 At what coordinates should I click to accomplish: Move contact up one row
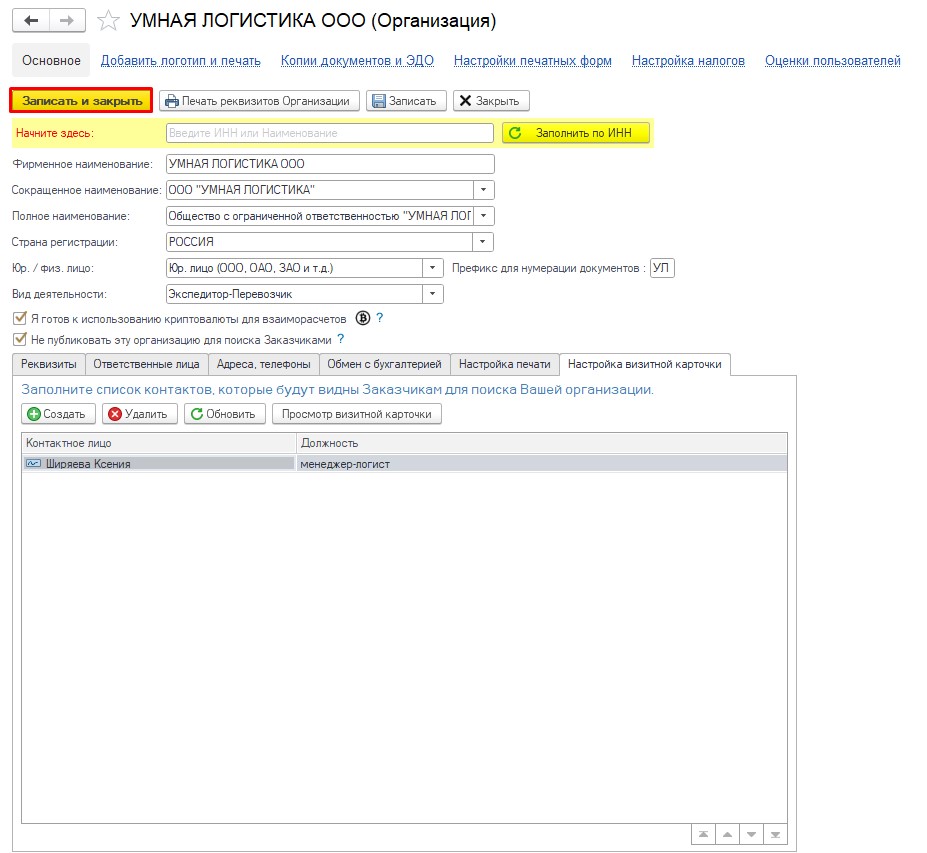pos(727,835)
